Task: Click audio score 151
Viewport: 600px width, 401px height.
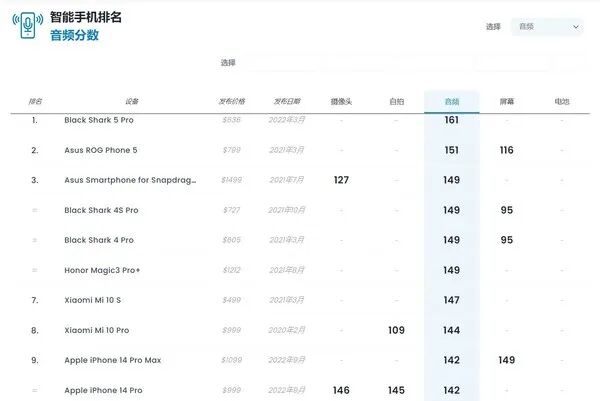Action: (x=452, y=150)
